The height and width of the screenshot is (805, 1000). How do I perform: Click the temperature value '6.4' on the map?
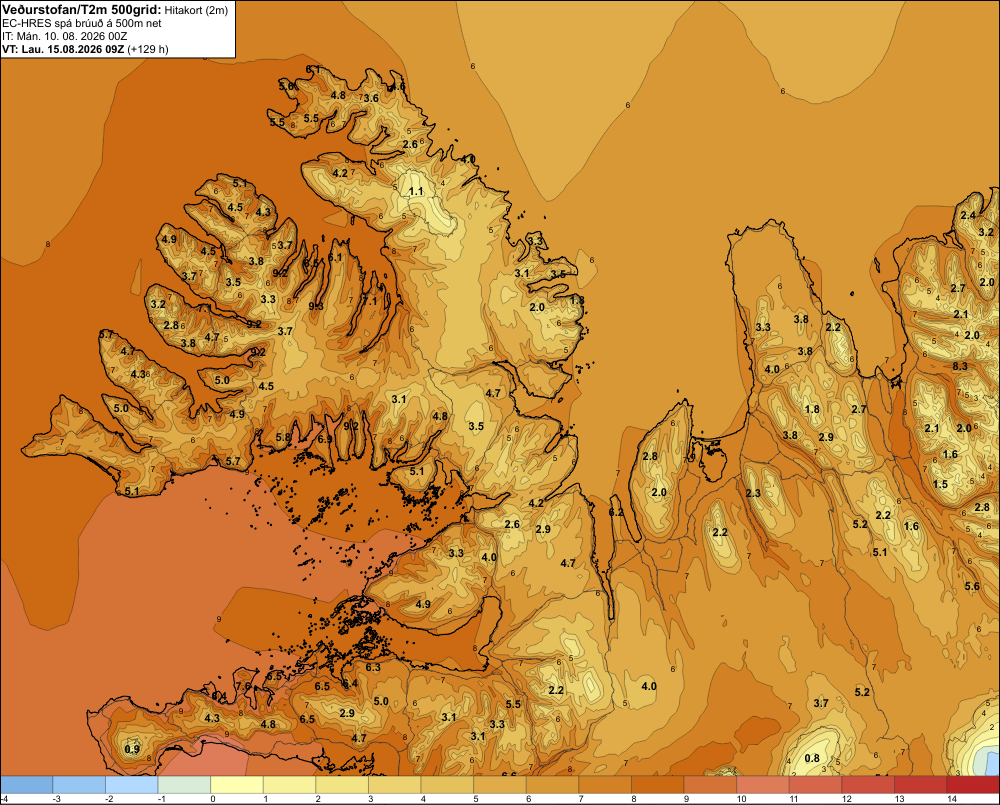[350, 684]
